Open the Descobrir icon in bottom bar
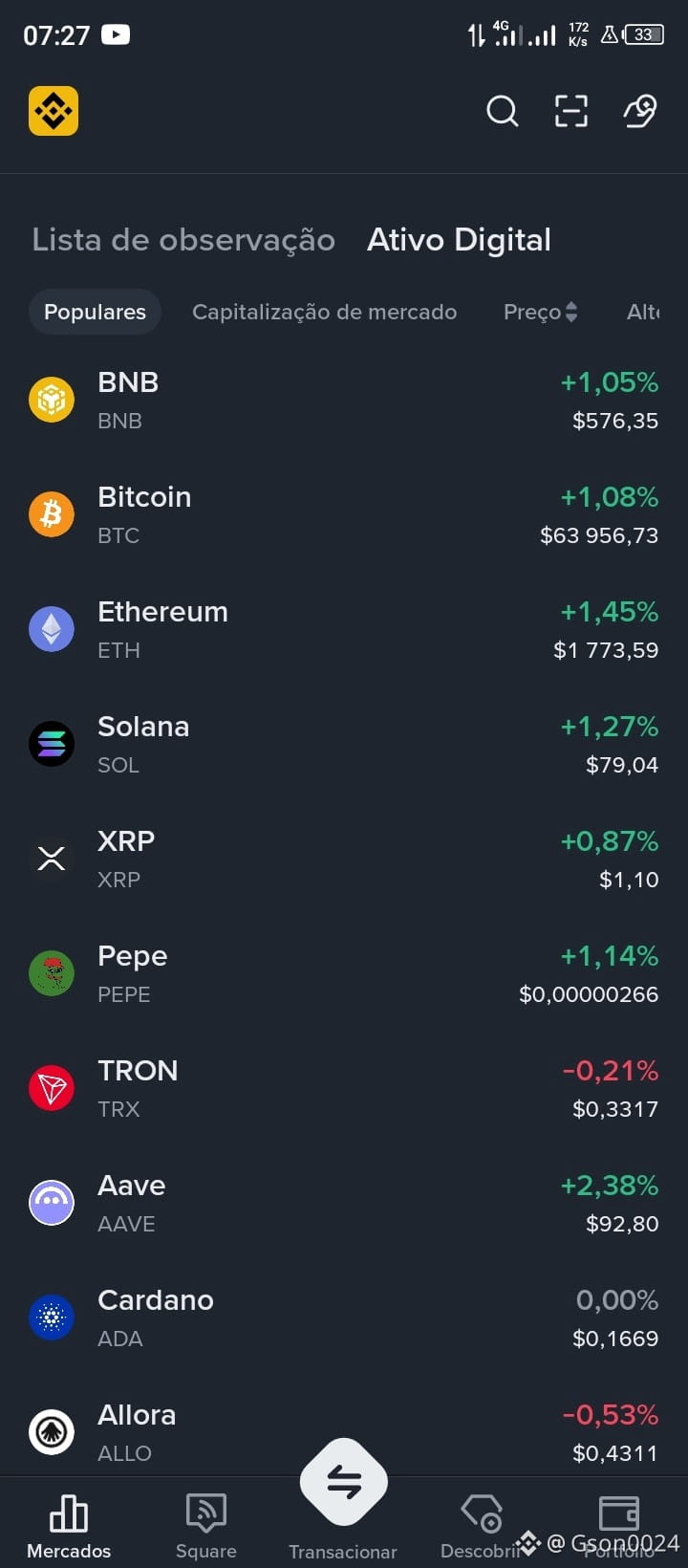 point(482,1513)
